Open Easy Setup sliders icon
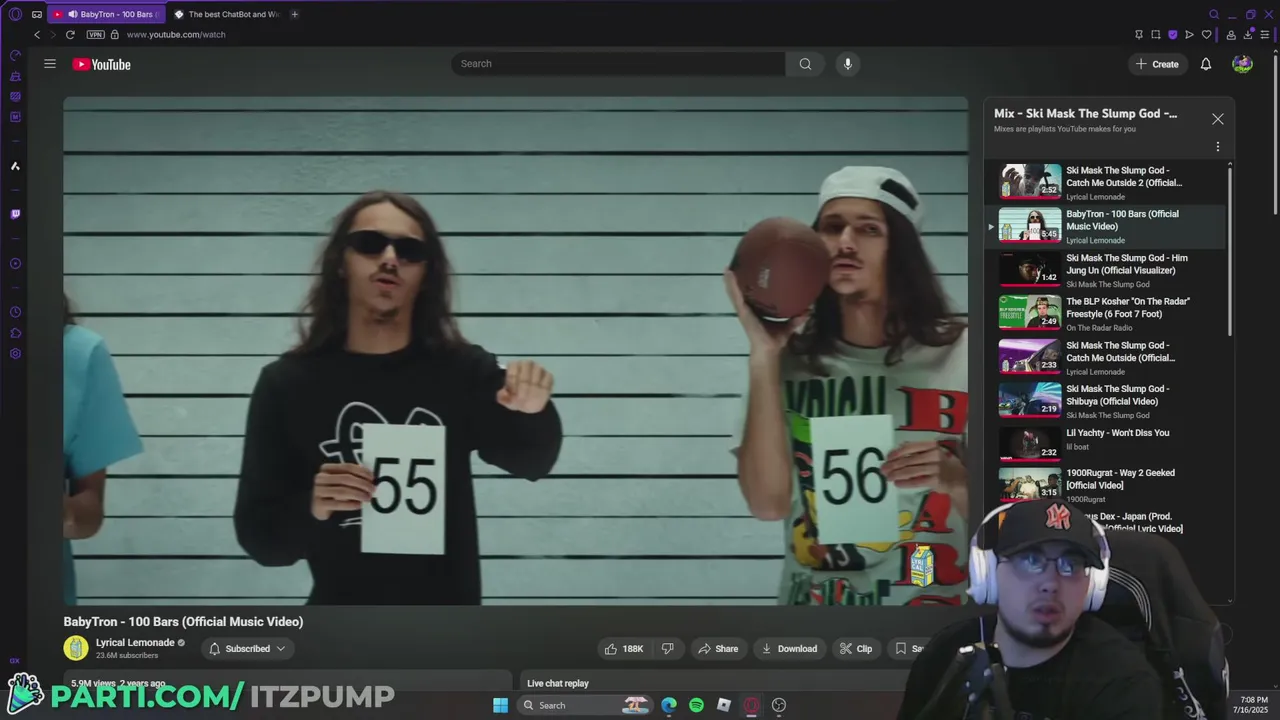The height and width of the screenshot is (720, 1280). pyautogui.click(x=1264, y=34)
